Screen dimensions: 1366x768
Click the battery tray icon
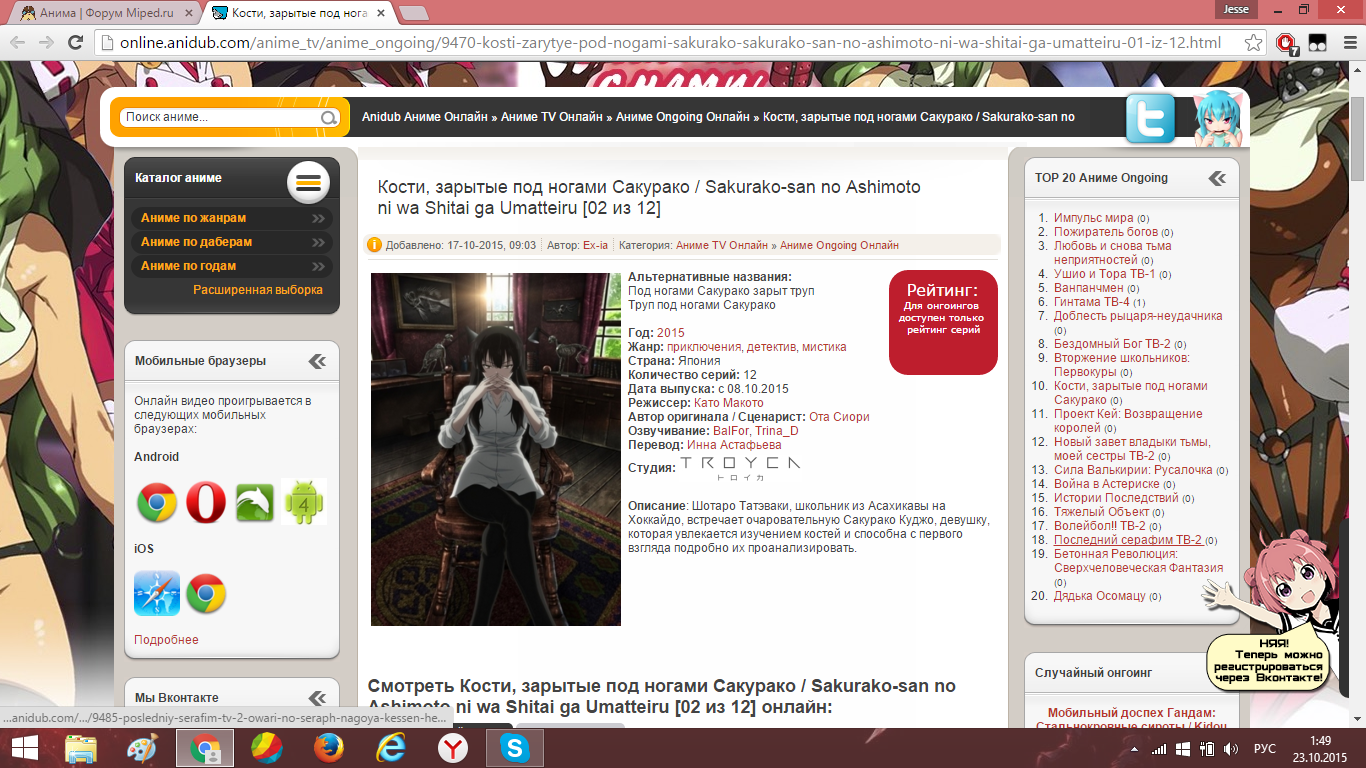click(1208, 748)
